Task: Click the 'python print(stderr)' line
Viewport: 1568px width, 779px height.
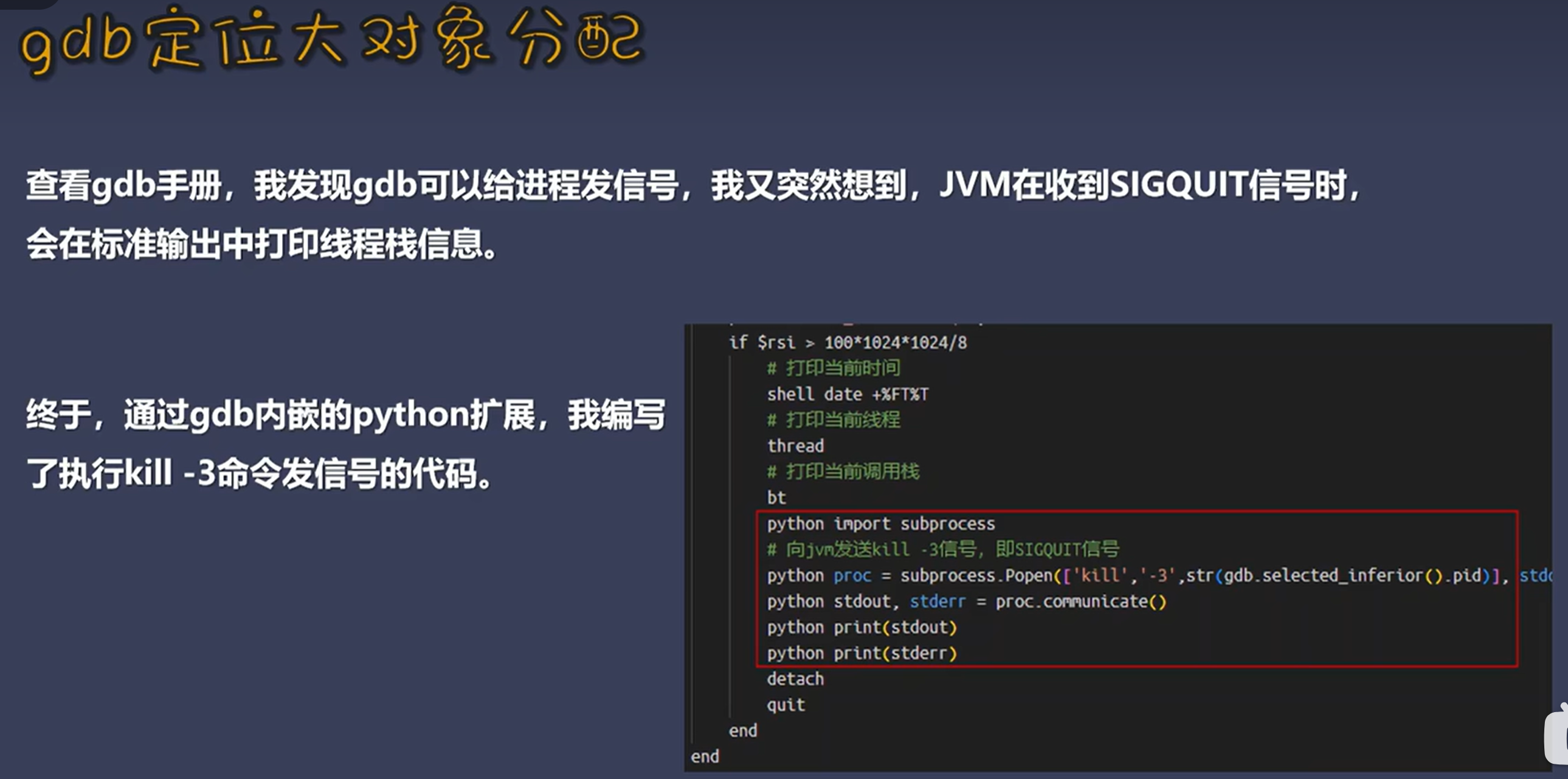Action: tap(862, 654)
